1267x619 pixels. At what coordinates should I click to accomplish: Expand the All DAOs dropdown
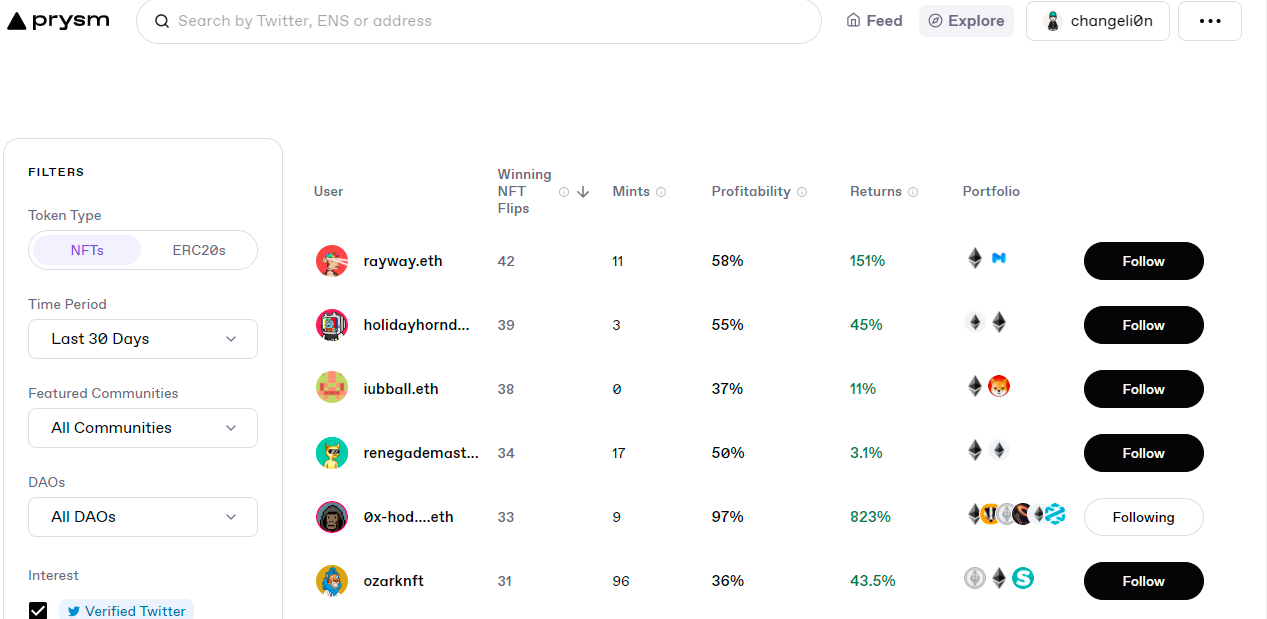(x=143, y=517)
